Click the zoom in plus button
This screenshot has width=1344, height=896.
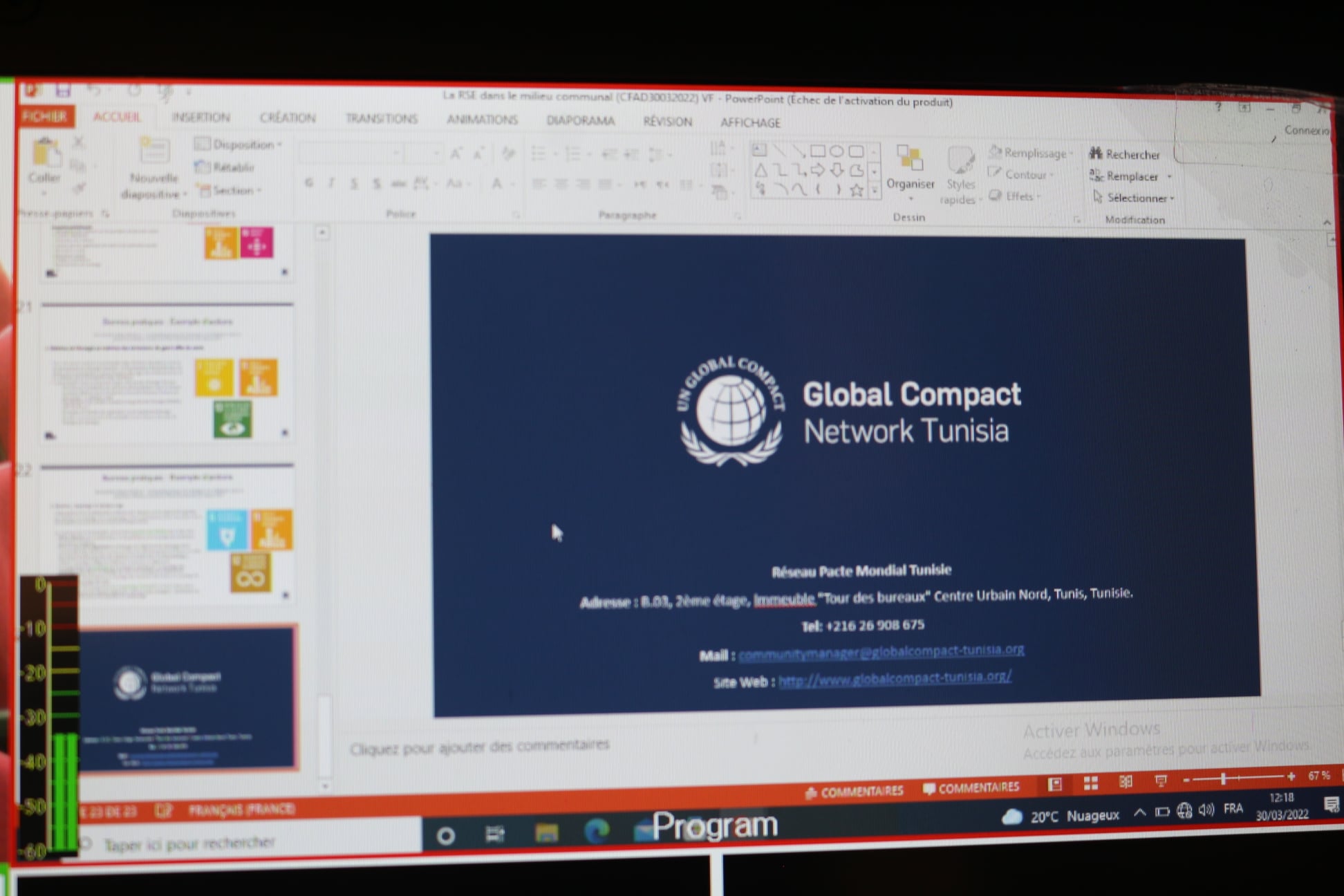(1291, 776)
